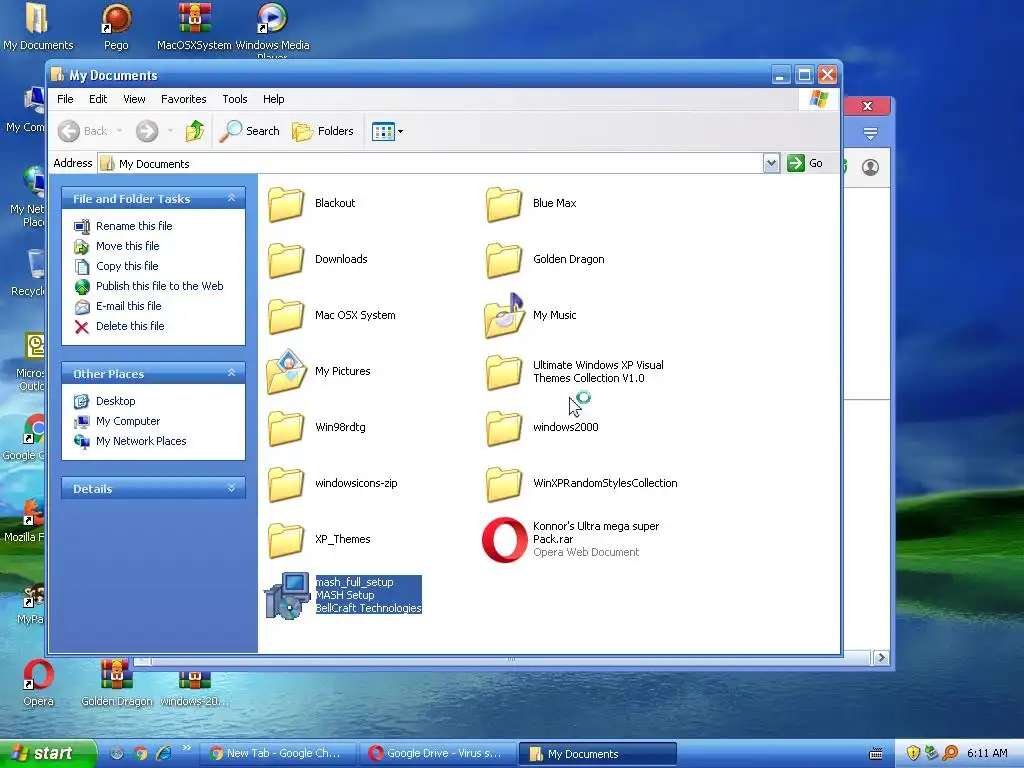
Task: Open the File menu
Action: pos(65,99)
